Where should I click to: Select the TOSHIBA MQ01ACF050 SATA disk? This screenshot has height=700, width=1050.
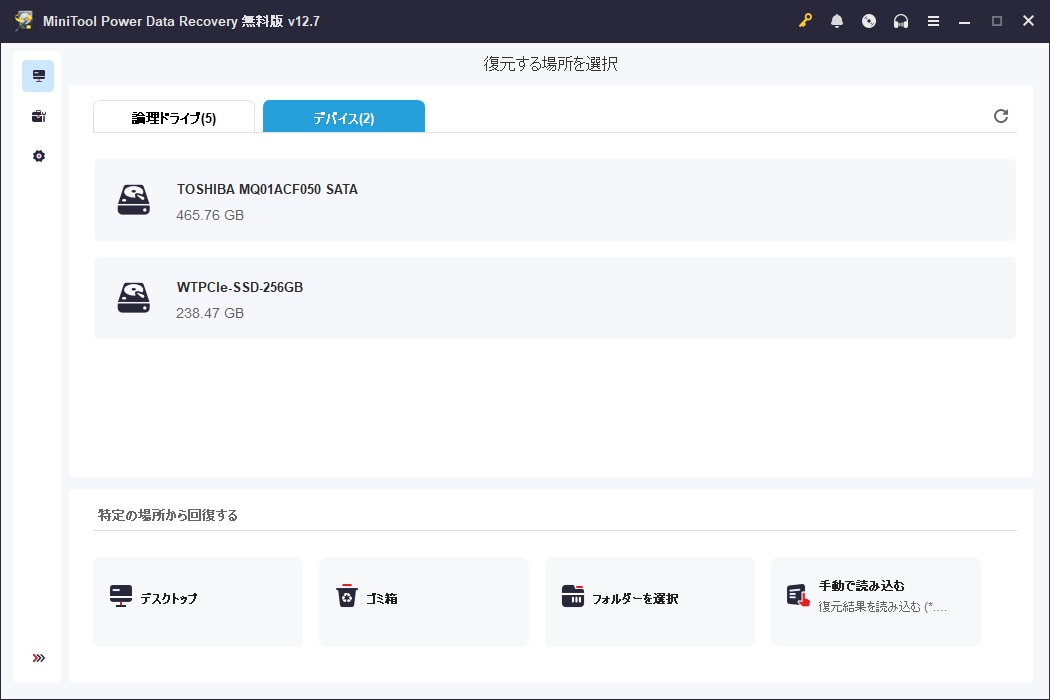(x=554, y=200)
